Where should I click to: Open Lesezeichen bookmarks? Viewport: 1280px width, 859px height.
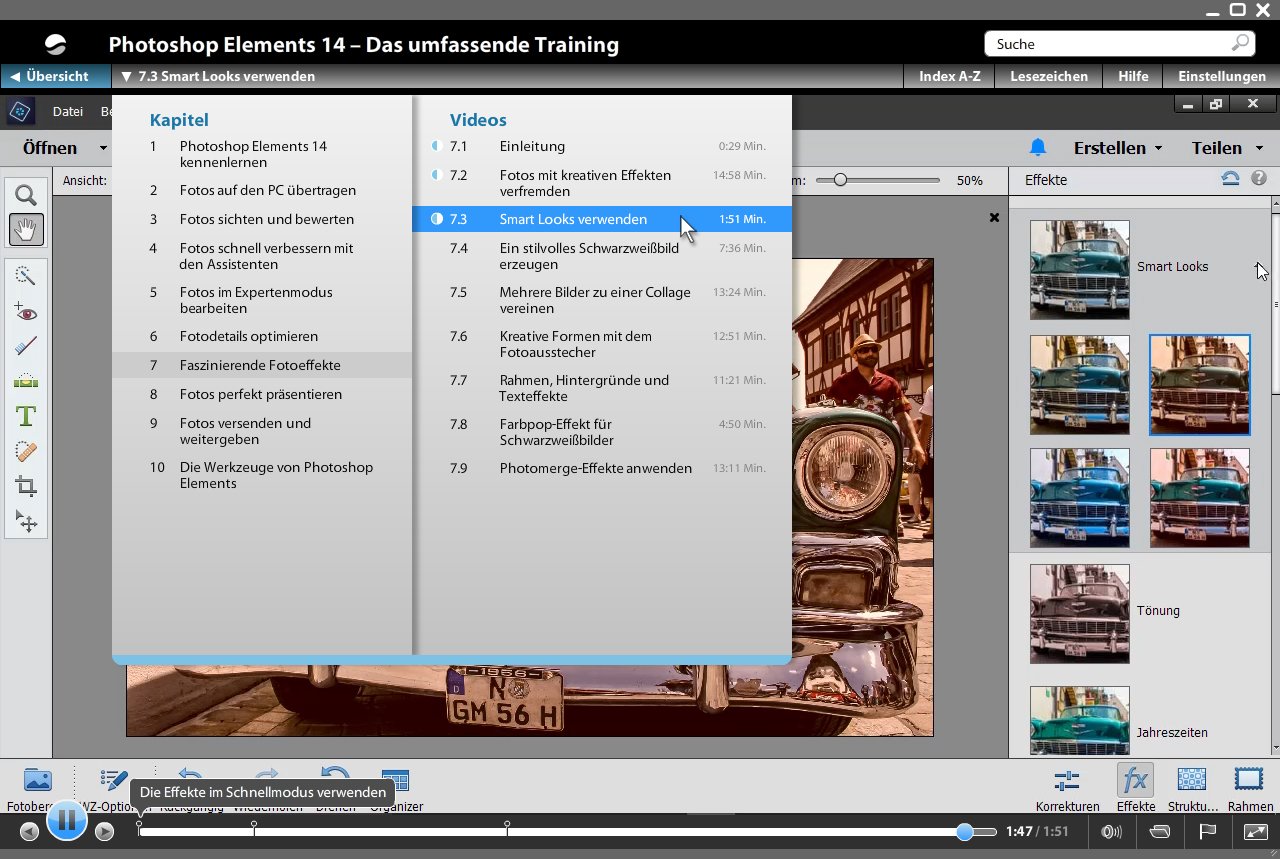1049,76
